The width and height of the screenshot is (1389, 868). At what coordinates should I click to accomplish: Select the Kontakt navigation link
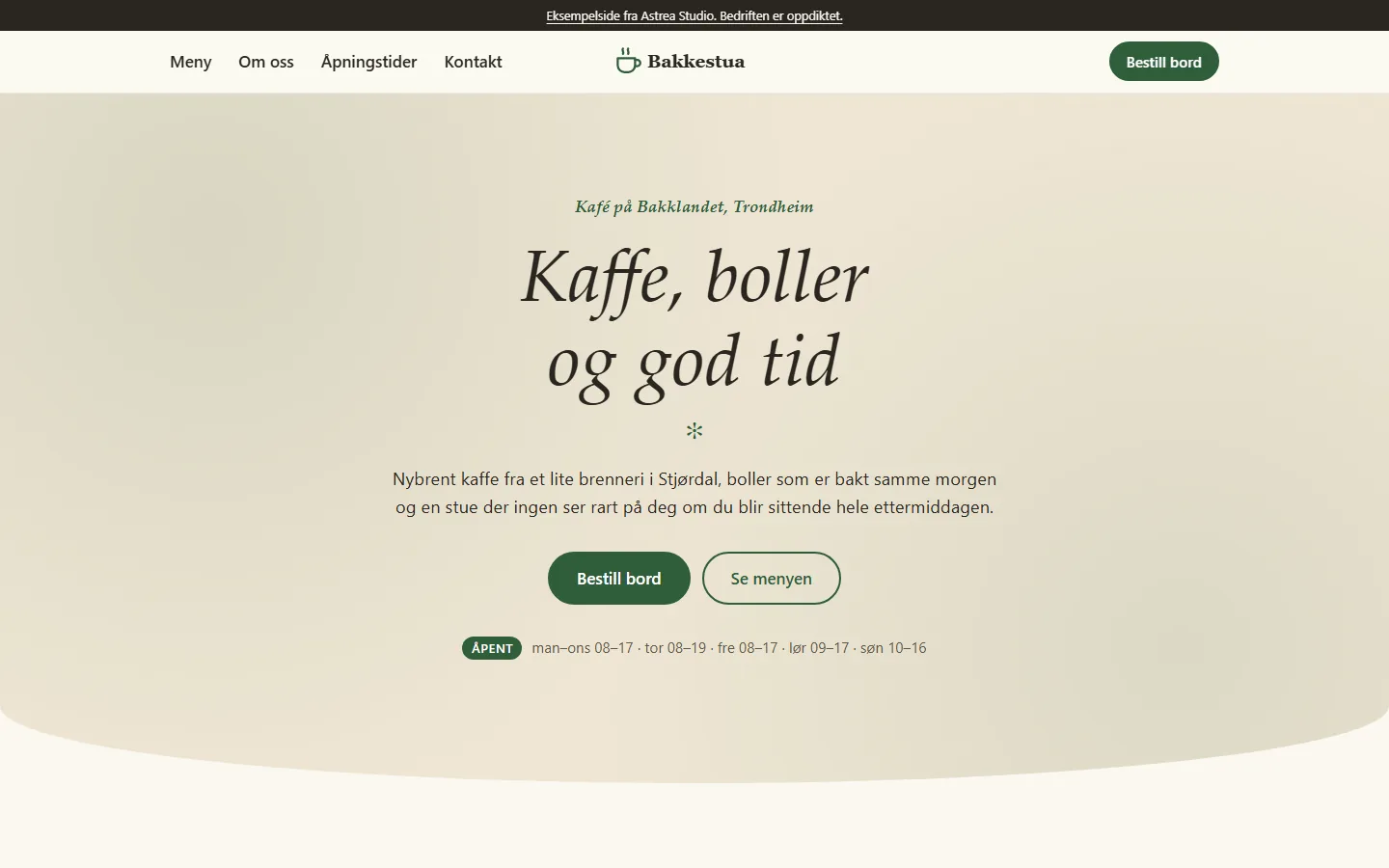point(473,62)
